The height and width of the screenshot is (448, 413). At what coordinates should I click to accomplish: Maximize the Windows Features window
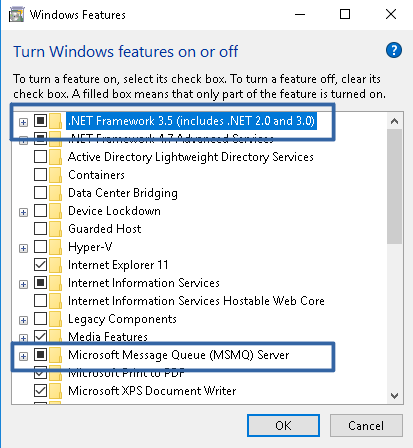point(345,14)
